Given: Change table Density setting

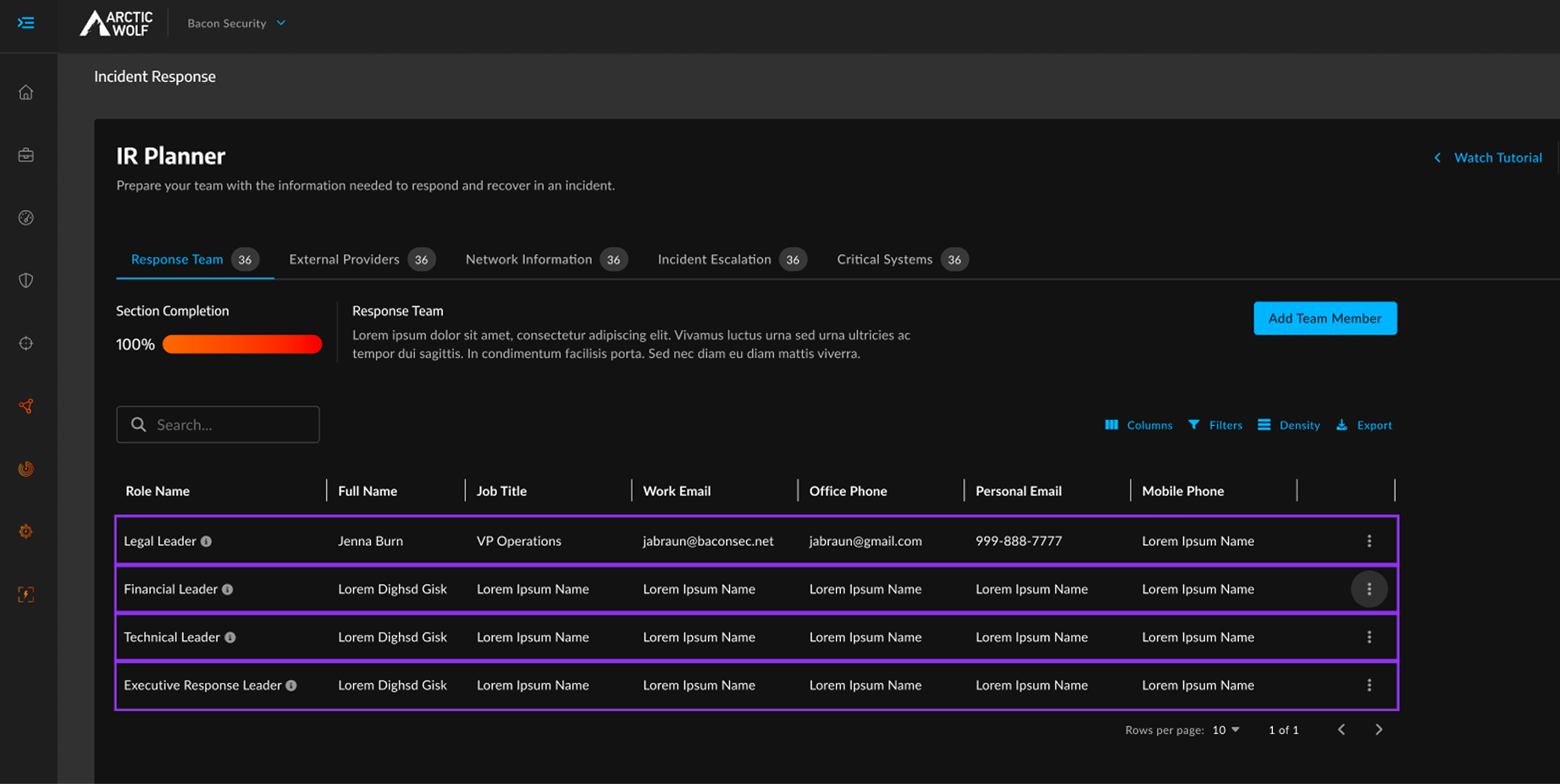Looking at the screenshot, I should [1289, 425].
